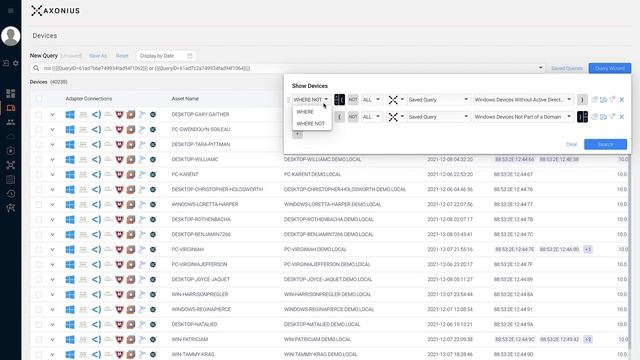Screen dimensions: 640x360
Task: Check the WIN-HARRISONPREGLER row checkbox
Action: click(39, 294)
